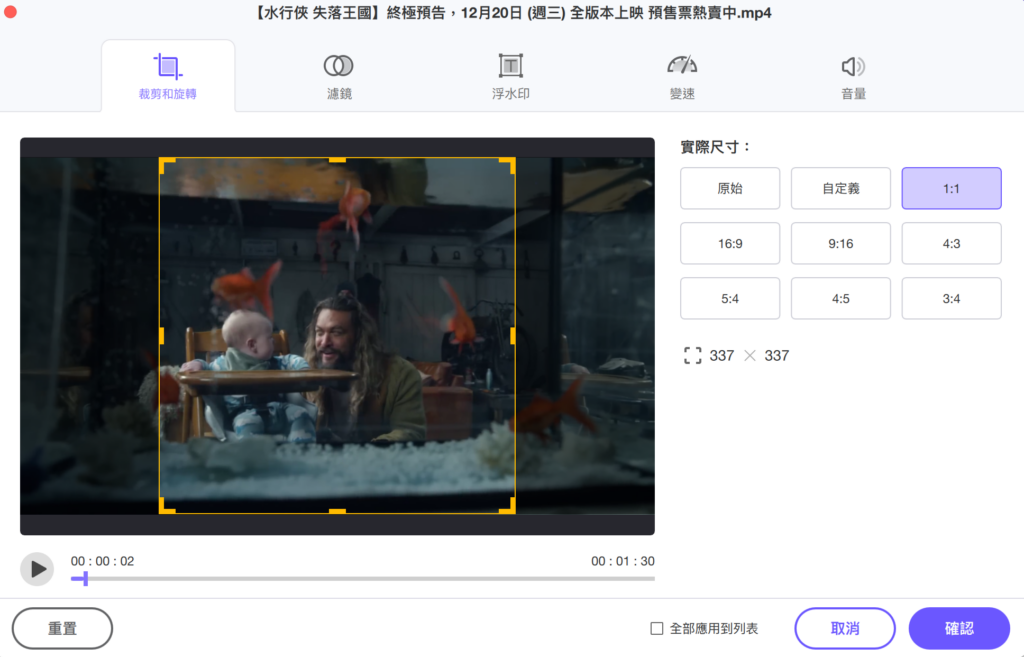Viewport: 1024px width, 657px height.
Task: Open the 裁剪和旋轉 crop tab
Action: coord(168,76)
